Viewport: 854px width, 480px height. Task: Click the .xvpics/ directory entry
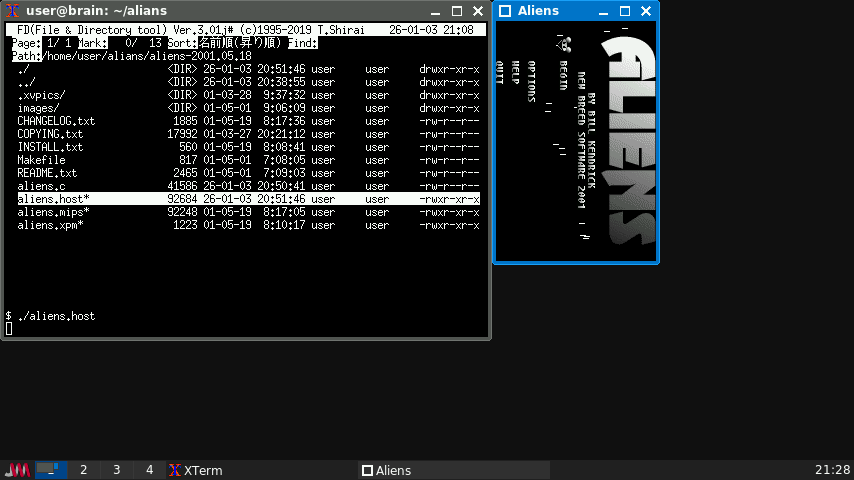click(x=41, y=95)
